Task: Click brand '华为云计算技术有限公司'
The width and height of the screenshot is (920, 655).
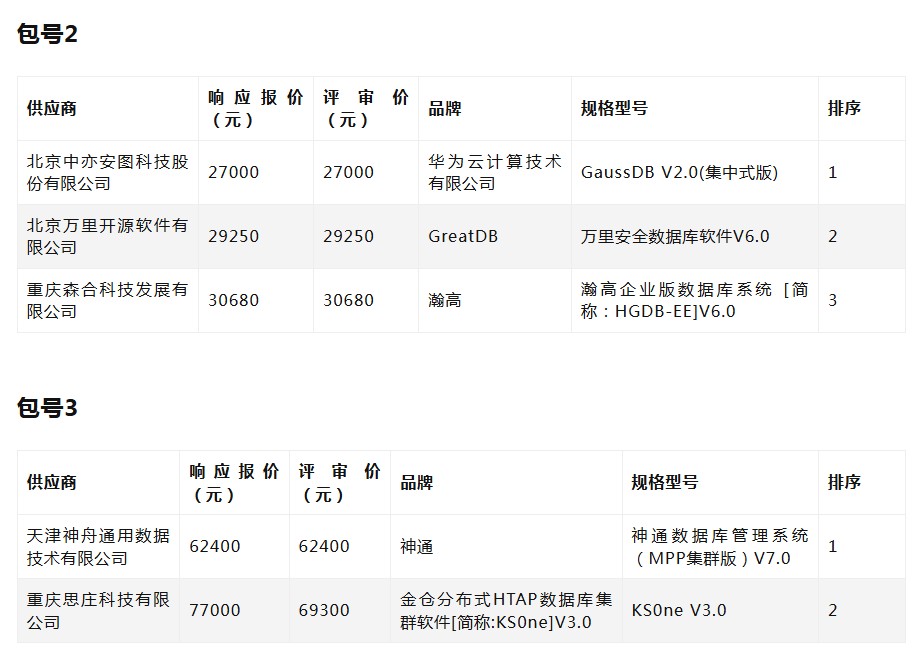Action: [495, 173]
